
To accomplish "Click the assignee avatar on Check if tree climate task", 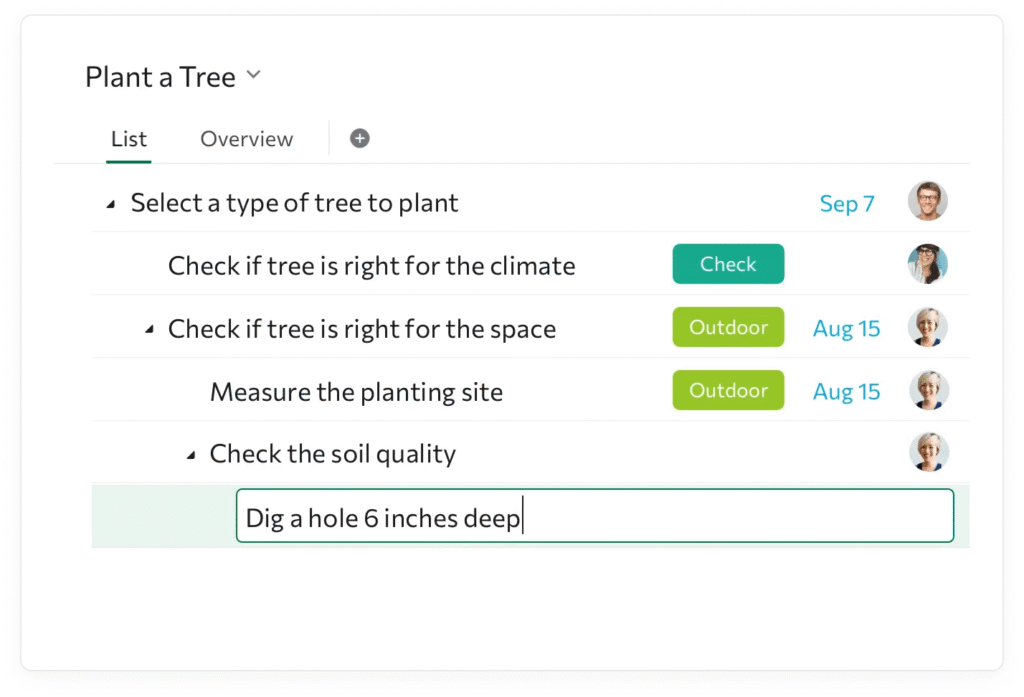I will tap(928, 264).
